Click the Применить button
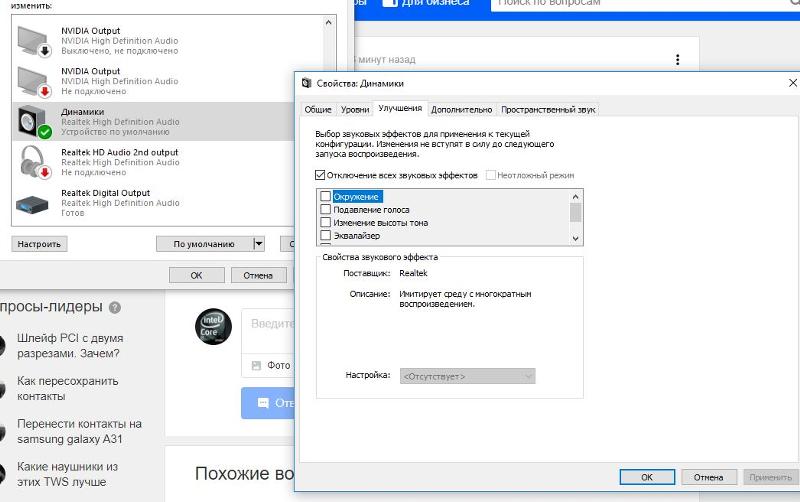 pos(770,478)
